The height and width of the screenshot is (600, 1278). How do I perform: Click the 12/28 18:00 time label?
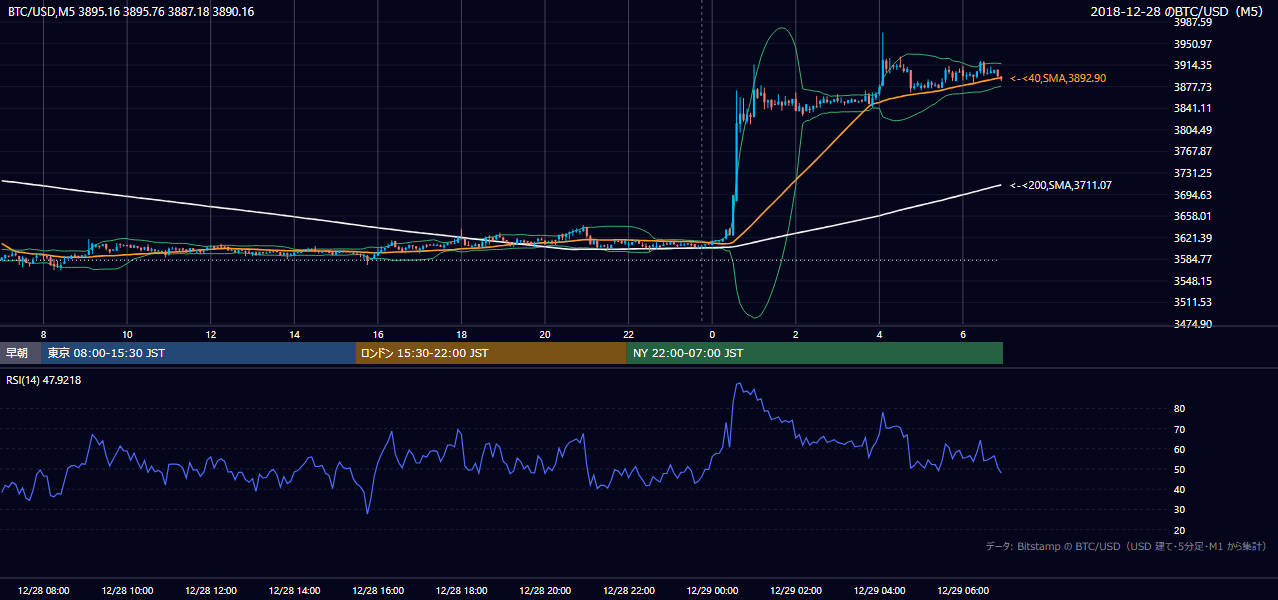coord(461,591)
